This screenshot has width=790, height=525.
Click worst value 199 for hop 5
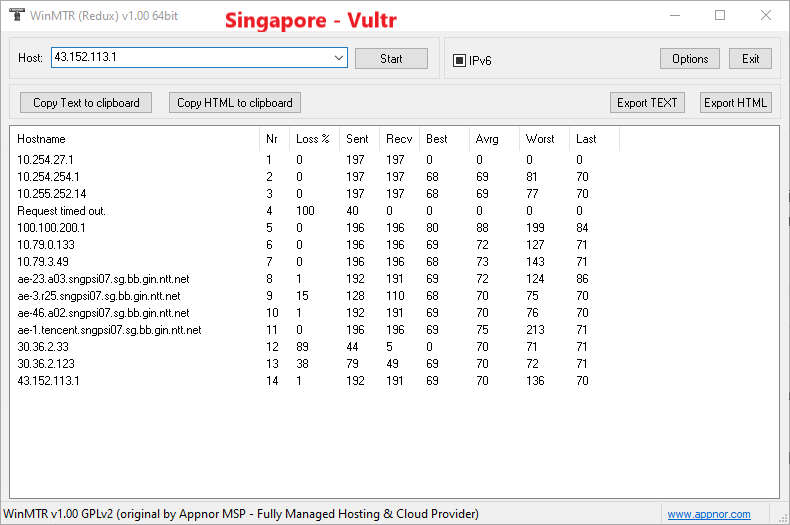tap(535, 228)
